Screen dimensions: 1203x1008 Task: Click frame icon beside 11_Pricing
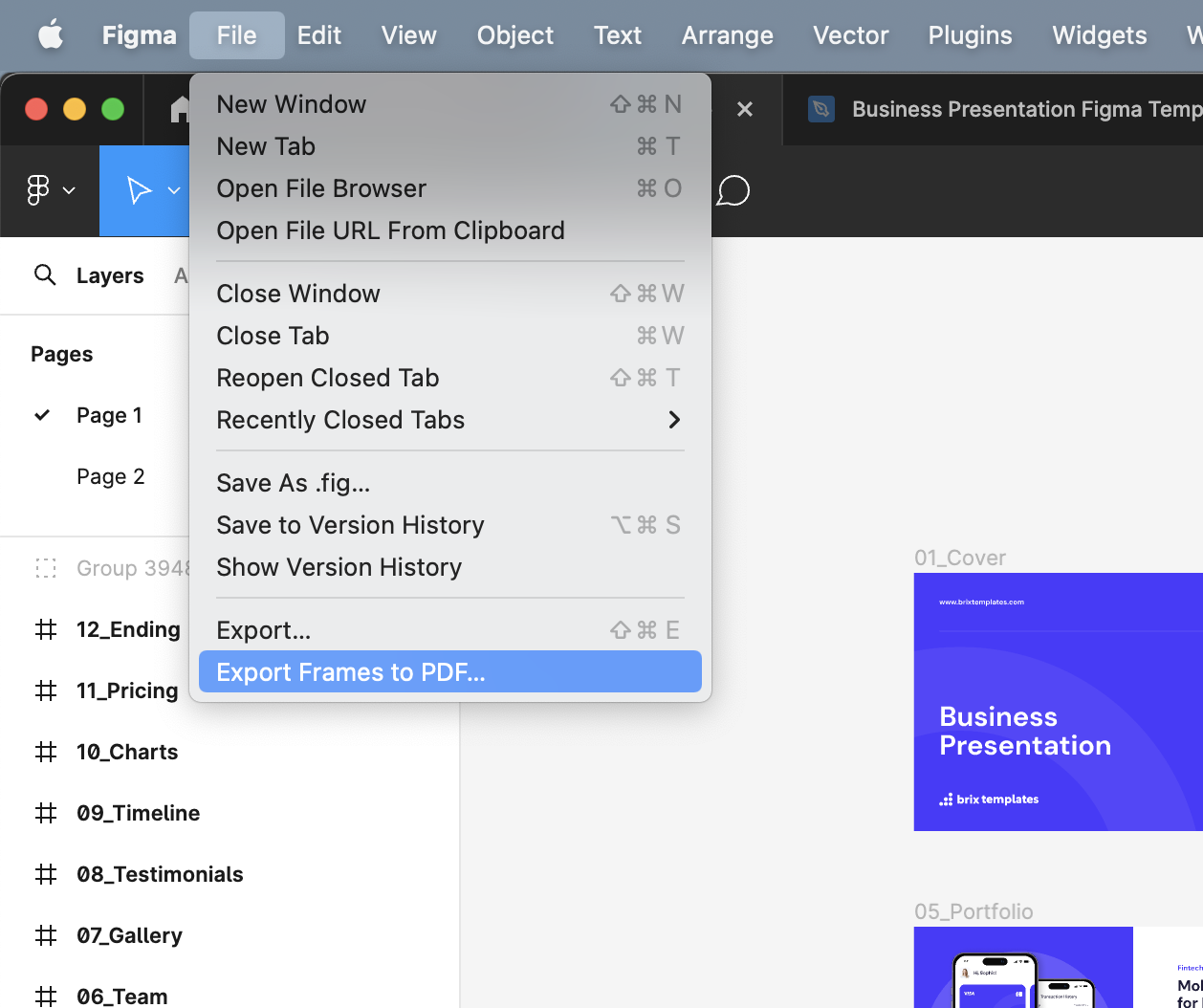(45, 690)
